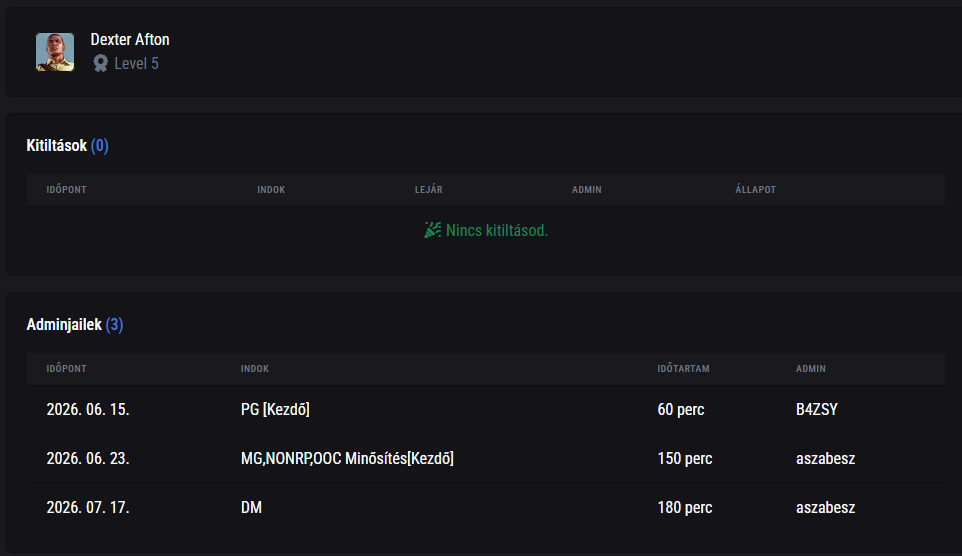The width and height of the screenshot is (962, 556).
Task: Click the 180 perc duration cell
Action: point(685,508)
